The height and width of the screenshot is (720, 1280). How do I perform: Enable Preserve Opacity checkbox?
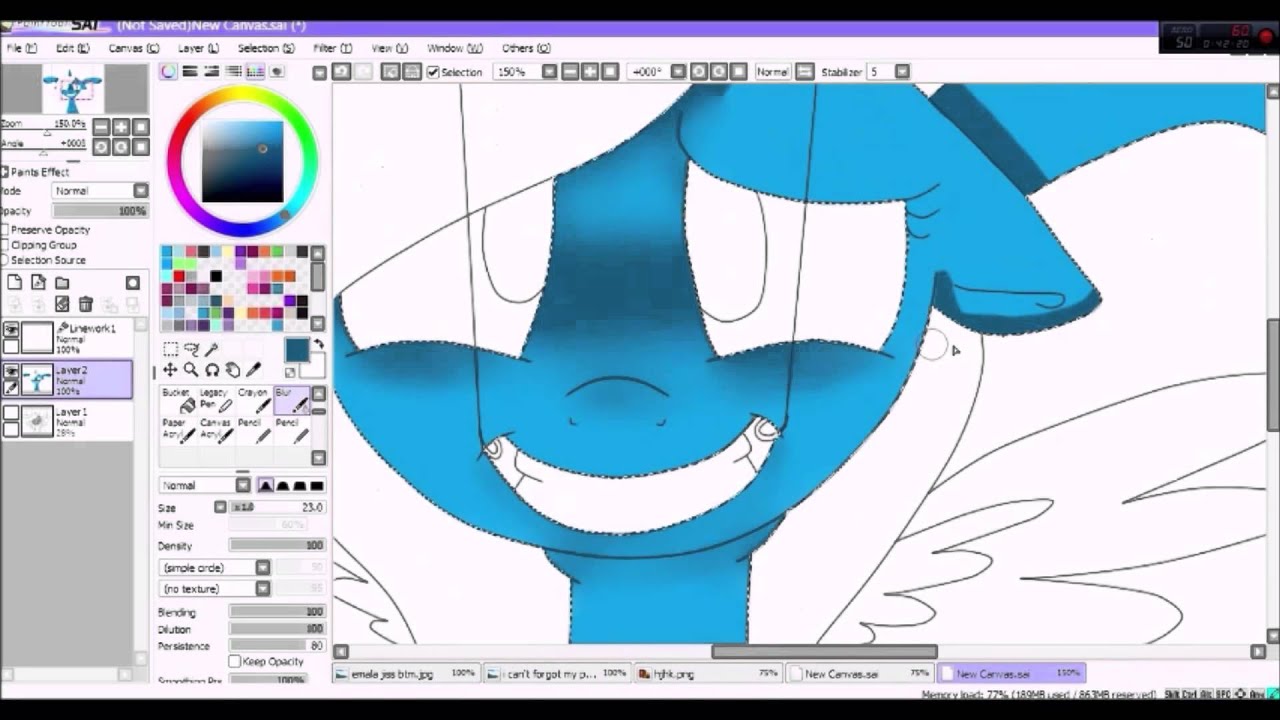[5, 230]
